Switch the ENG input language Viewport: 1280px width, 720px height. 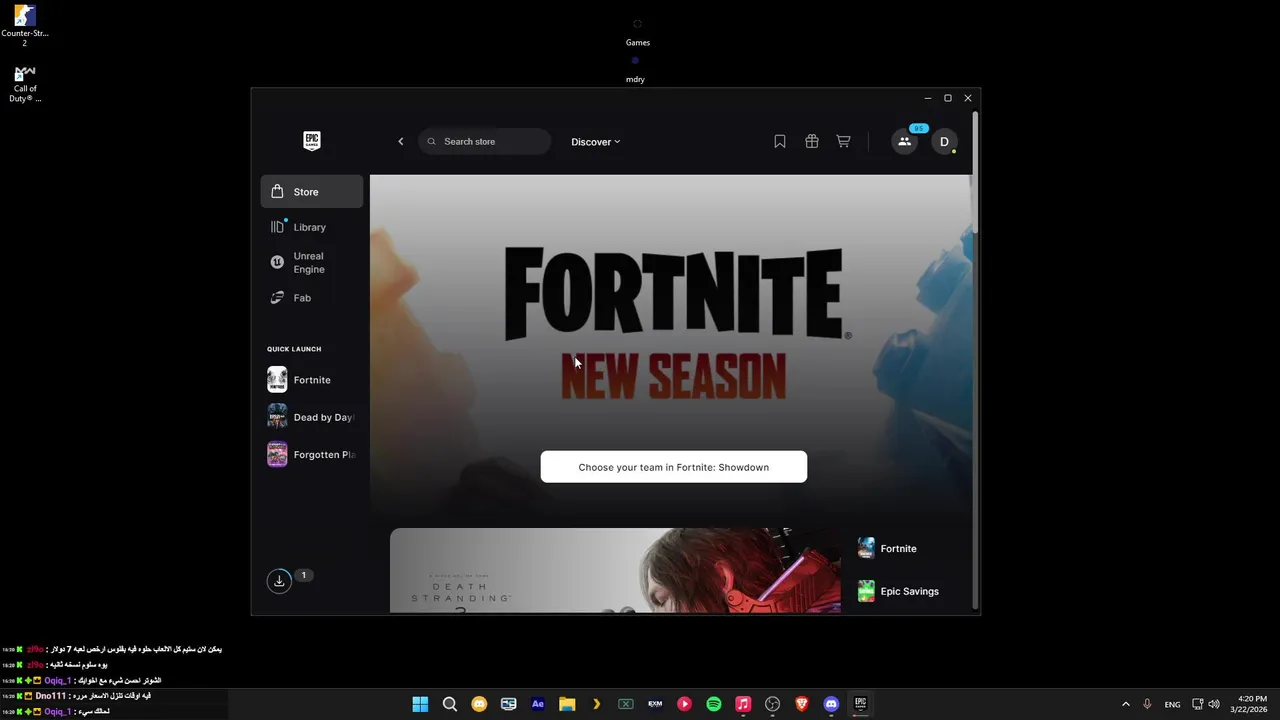(1172, 704)
